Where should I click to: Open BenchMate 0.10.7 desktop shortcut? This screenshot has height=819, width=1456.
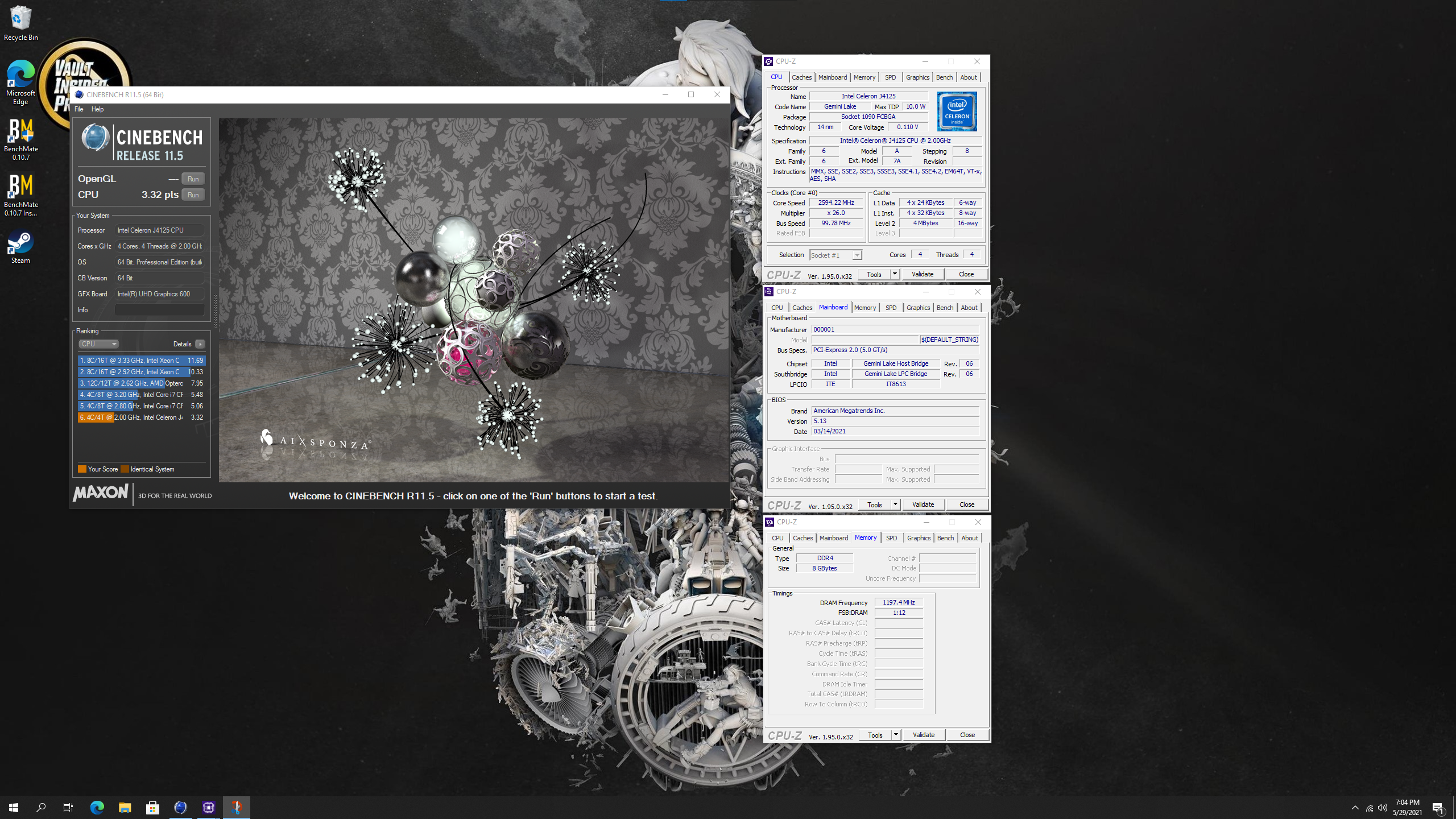tap(20, 139)
